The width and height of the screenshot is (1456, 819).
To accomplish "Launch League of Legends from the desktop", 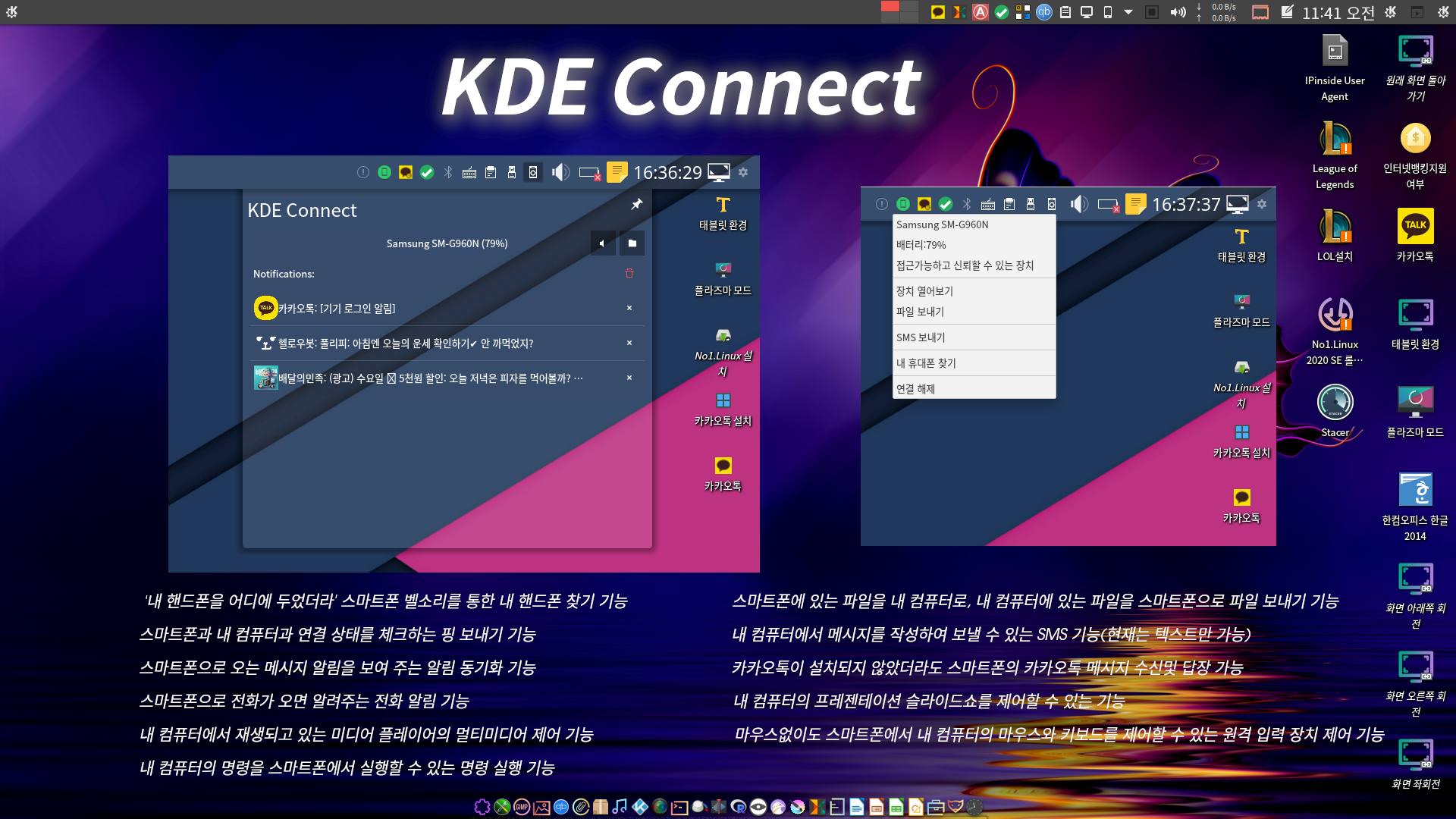I will [x=1335, y=156].
